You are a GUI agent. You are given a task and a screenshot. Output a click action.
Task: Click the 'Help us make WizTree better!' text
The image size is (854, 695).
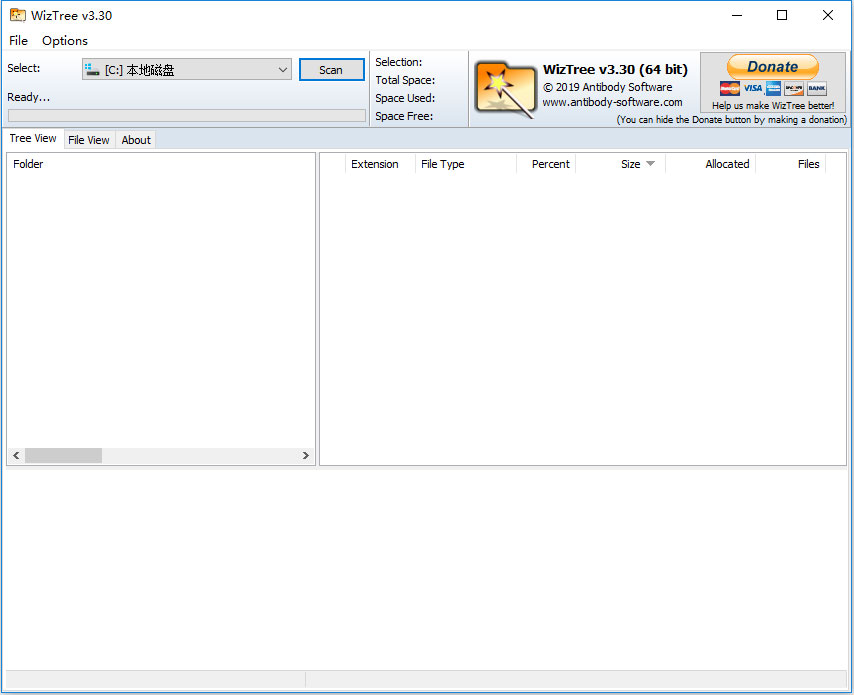click(773, 106)
